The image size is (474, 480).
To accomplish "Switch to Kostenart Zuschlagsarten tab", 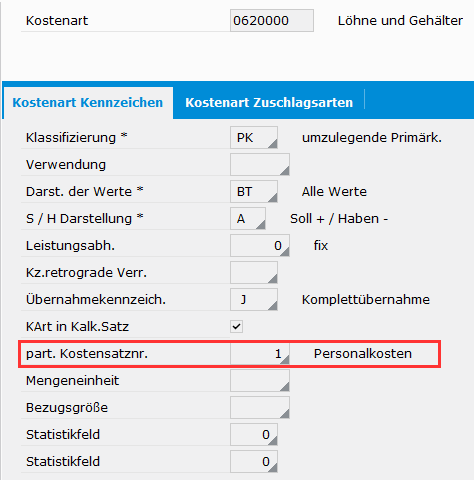I will (269, 102).
